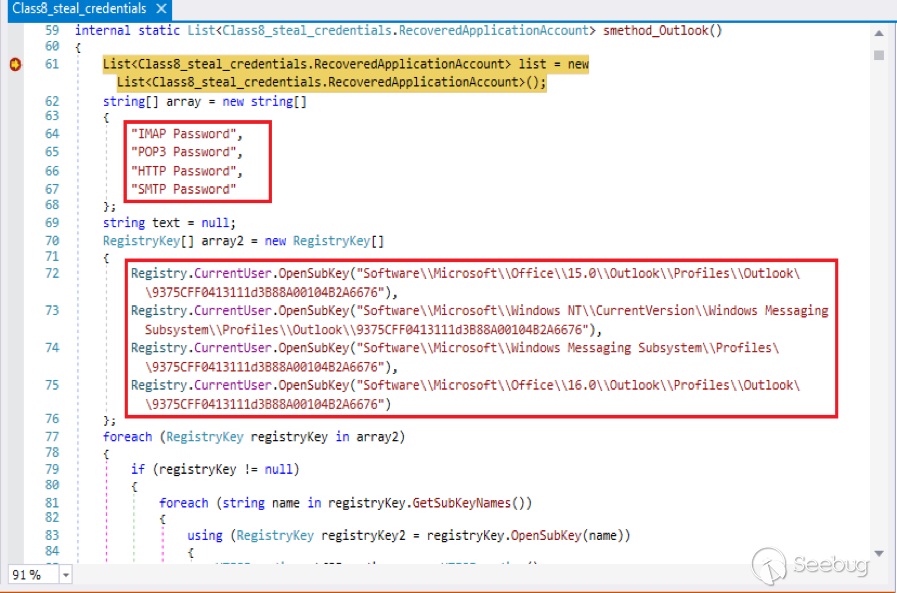This screenshot has height=593, width=897.
Task: Click GetSubKeyNames on line 81
Action: 462,503
